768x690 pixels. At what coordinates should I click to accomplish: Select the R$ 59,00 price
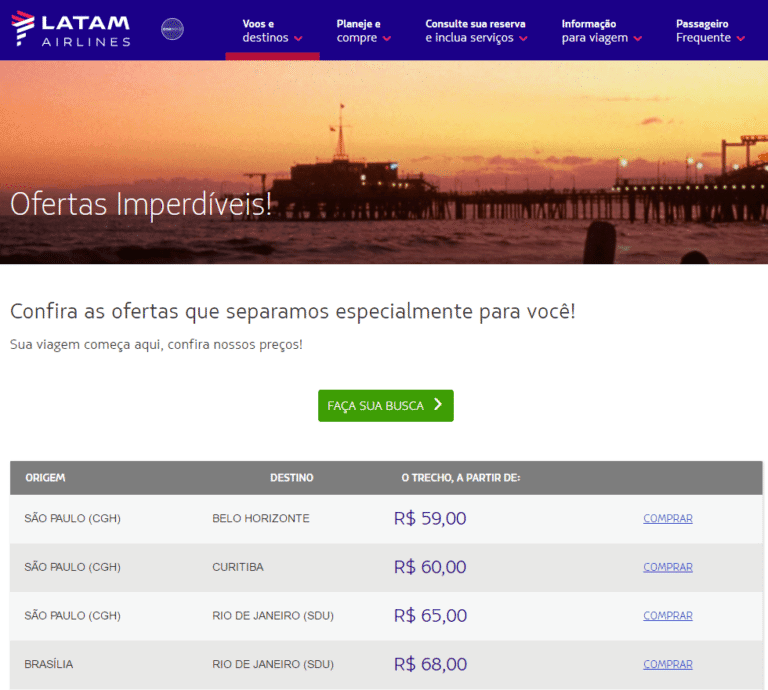tap(430, 519)
